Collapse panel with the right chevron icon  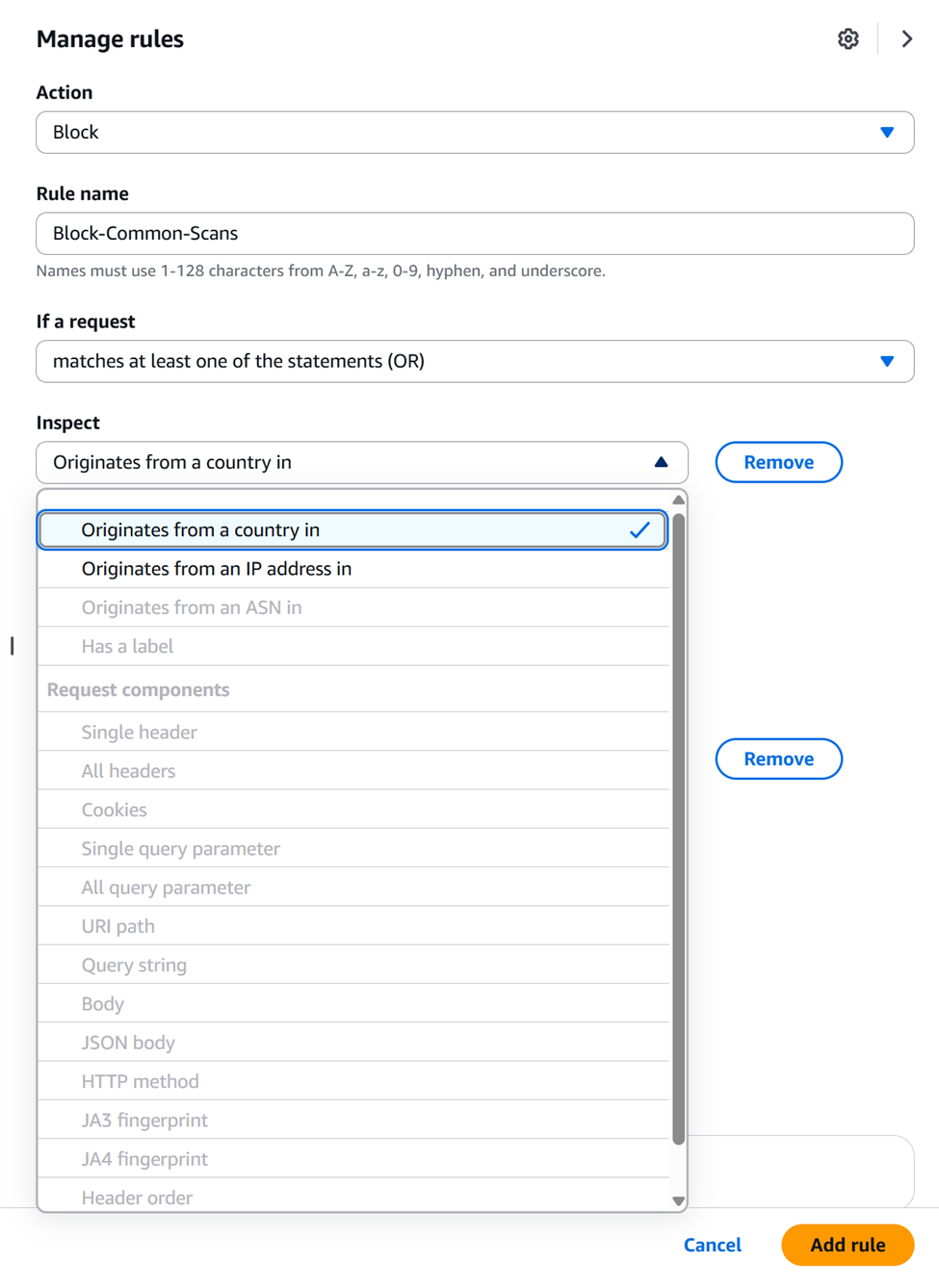(906, 39)
